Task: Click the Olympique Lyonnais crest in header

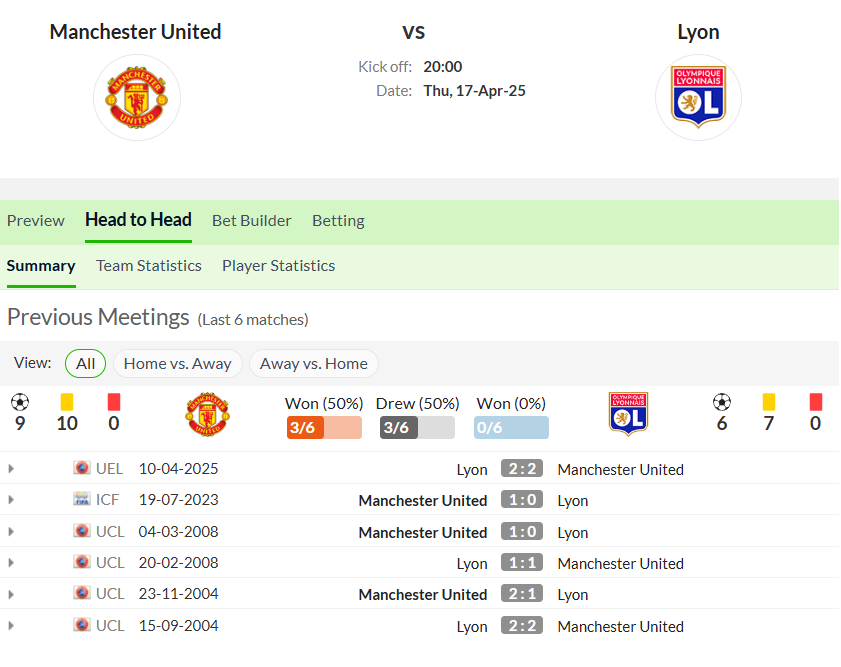Action: [698, 98]
